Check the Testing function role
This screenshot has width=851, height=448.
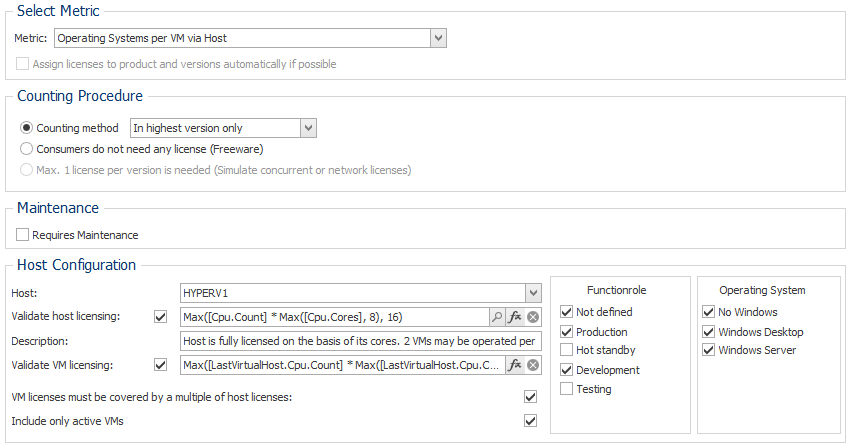click(566, 389)
